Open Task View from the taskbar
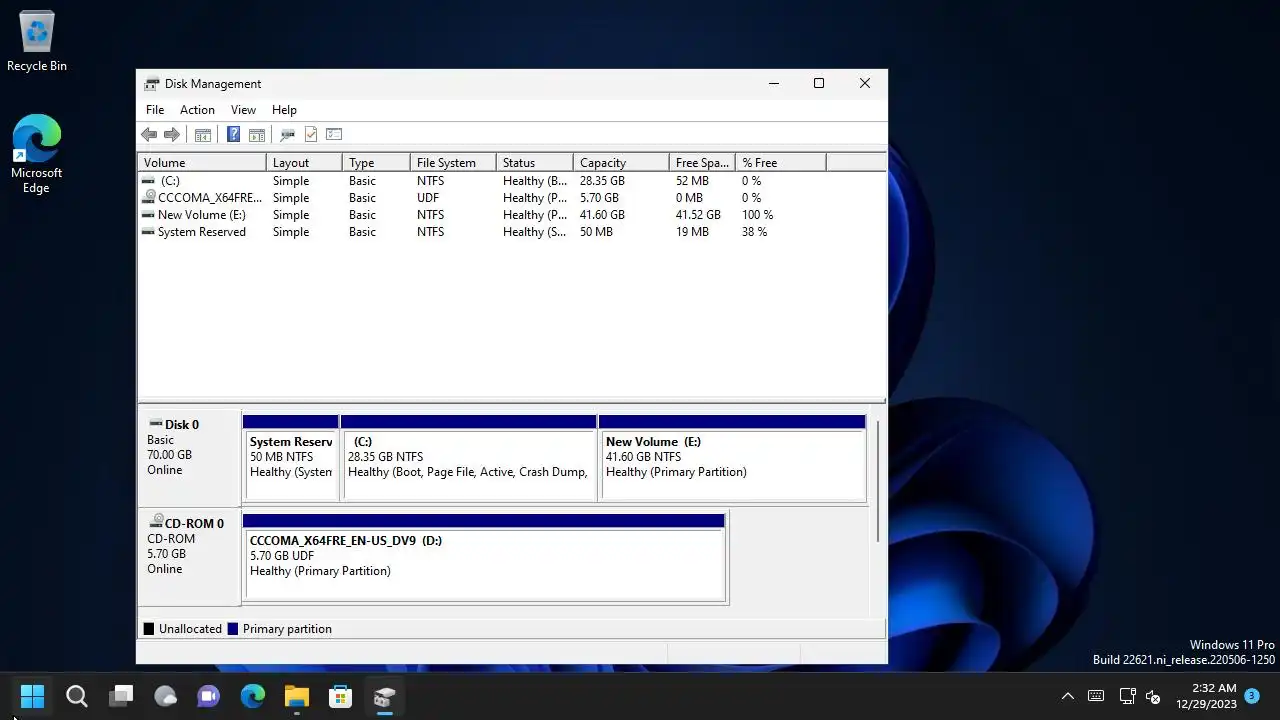The image size is (1280, 720). 121,696
